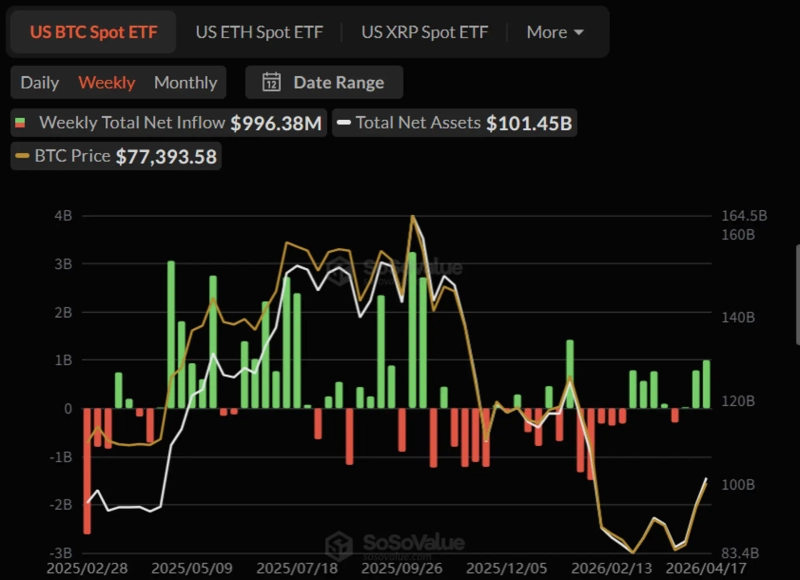Click the white line Total Net Assets icon
Screen dimensions: 800x580
click(344, 124)
